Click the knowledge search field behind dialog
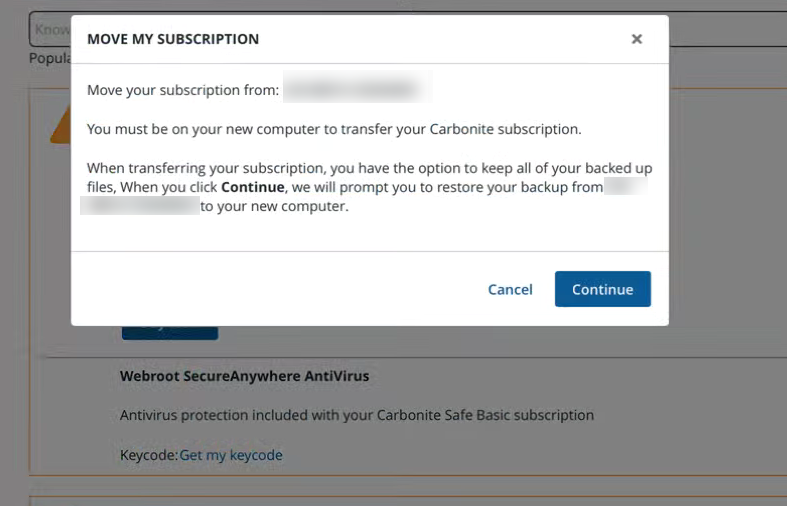Image resolution: width=787 pixels, height=506 pixels. pos(50,29)
